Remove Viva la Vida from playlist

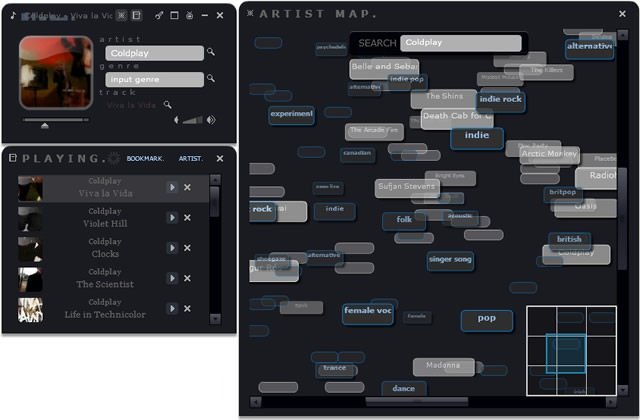[x=187, y=187]
